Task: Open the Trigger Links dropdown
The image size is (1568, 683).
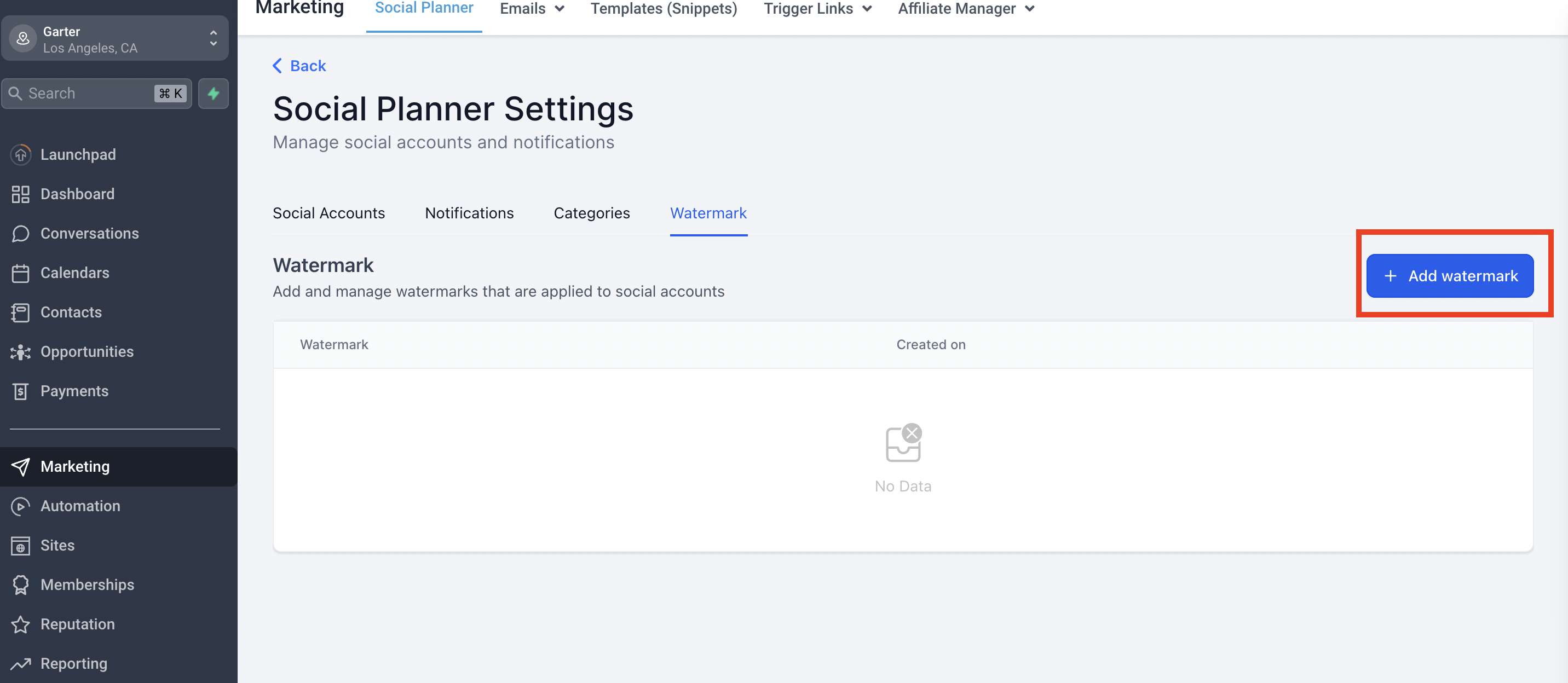Action: tap(817, 9)
